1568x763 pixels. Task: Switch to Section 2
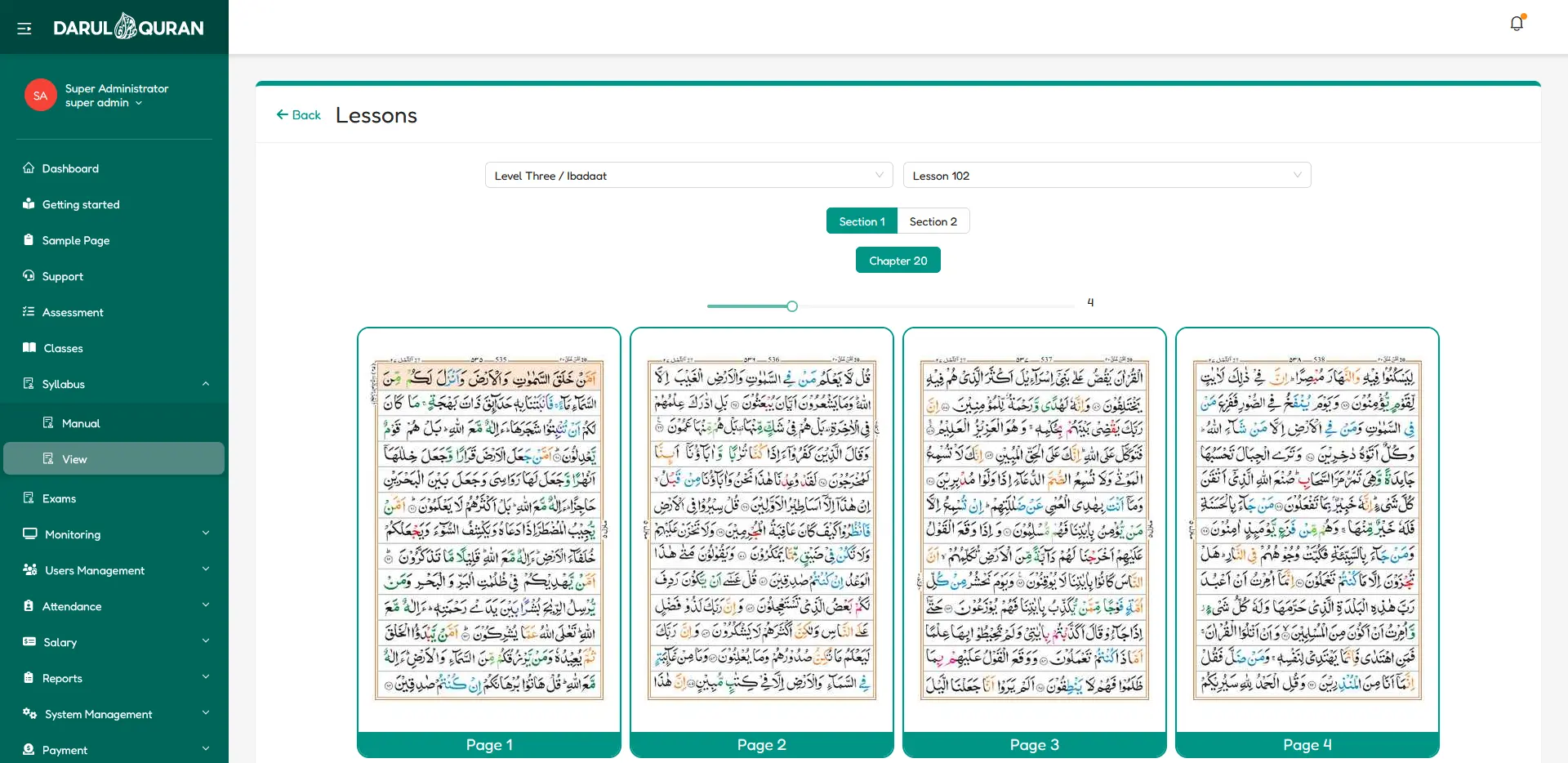pyautogui.click(x=933, y=221)
